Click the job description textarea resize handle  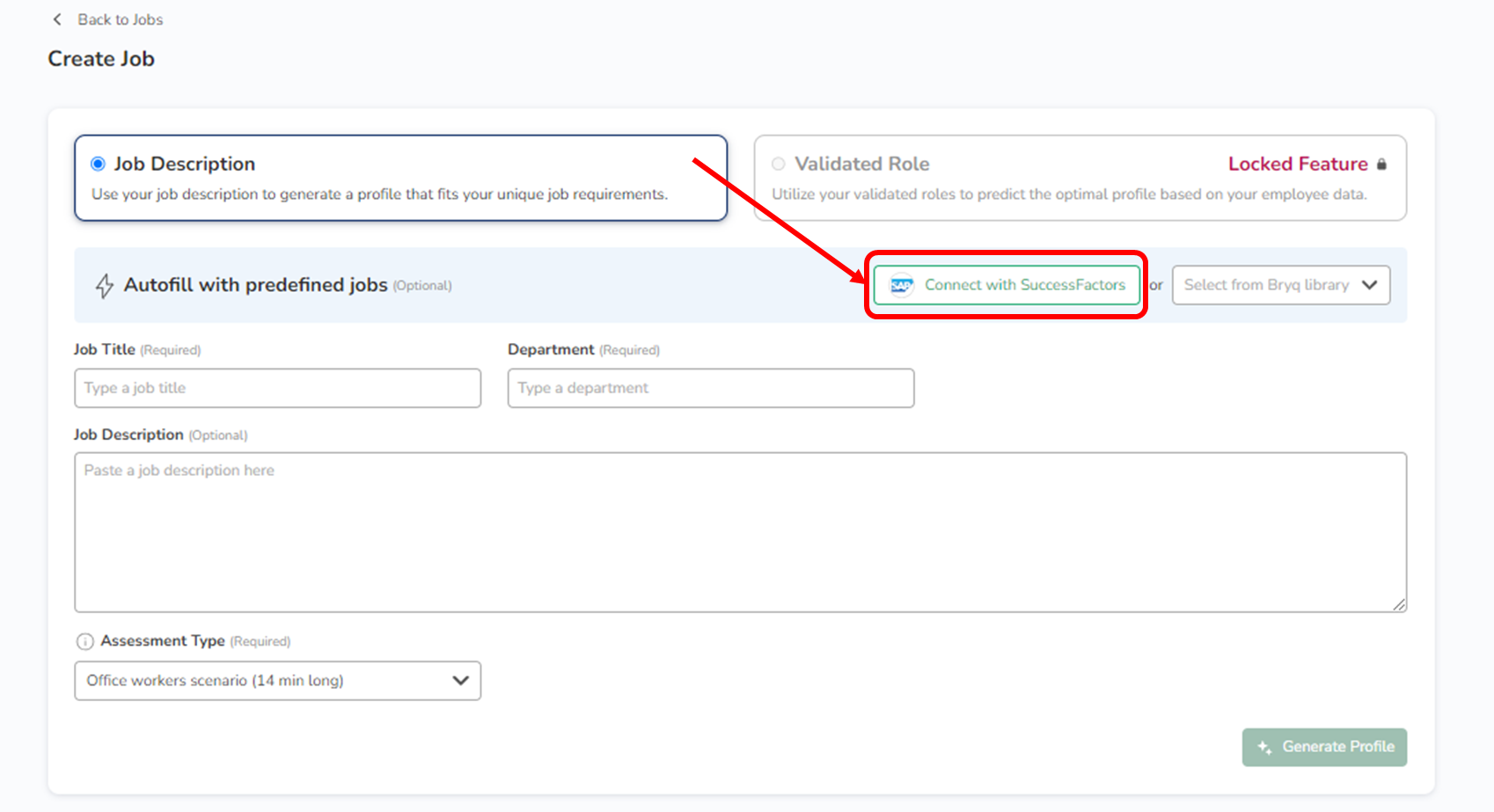point(1399,604)
